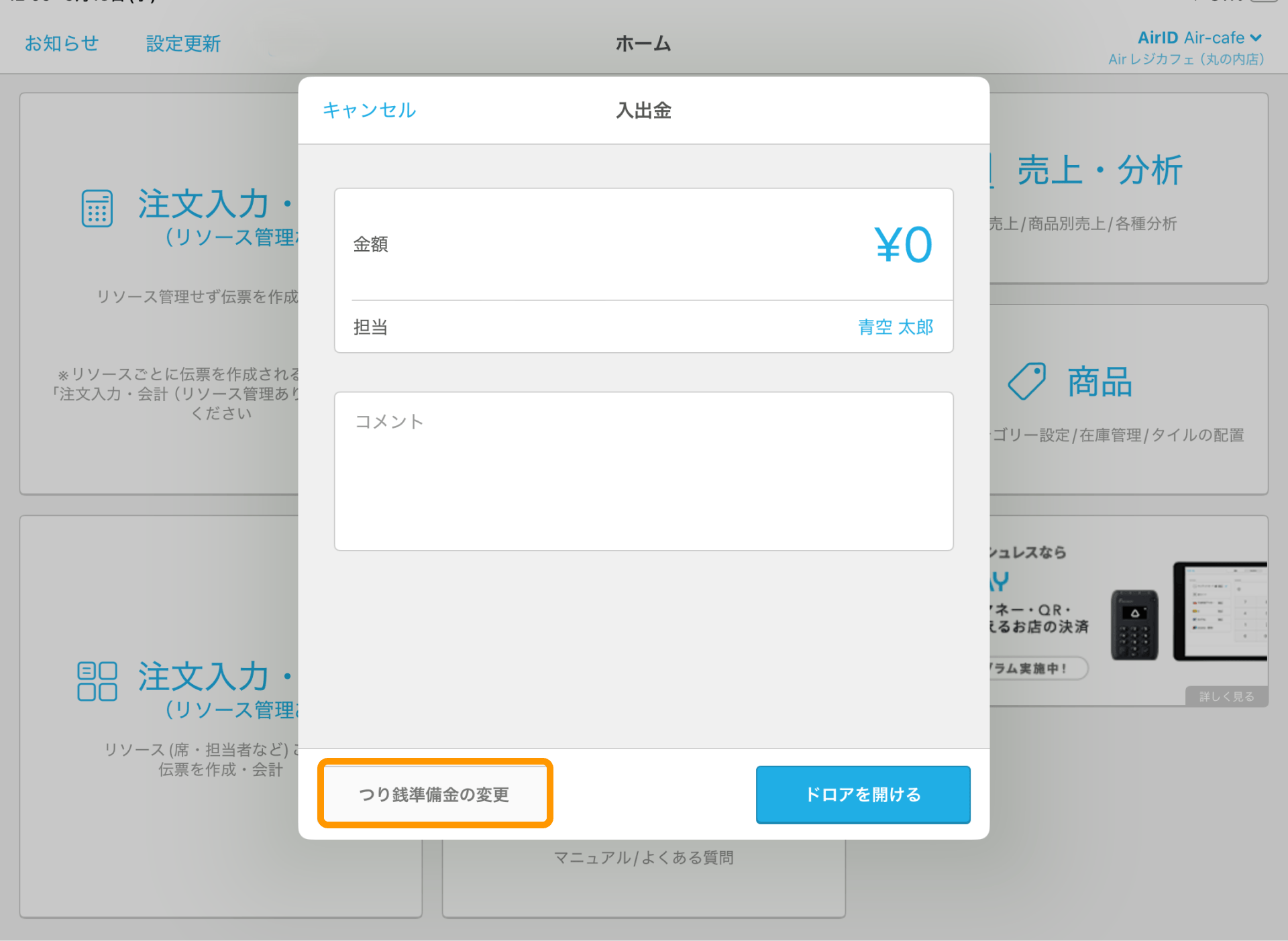Expand the AirID Air-cafe account dropdown
Screen dimensions: 1288x941
(1199, 38)
